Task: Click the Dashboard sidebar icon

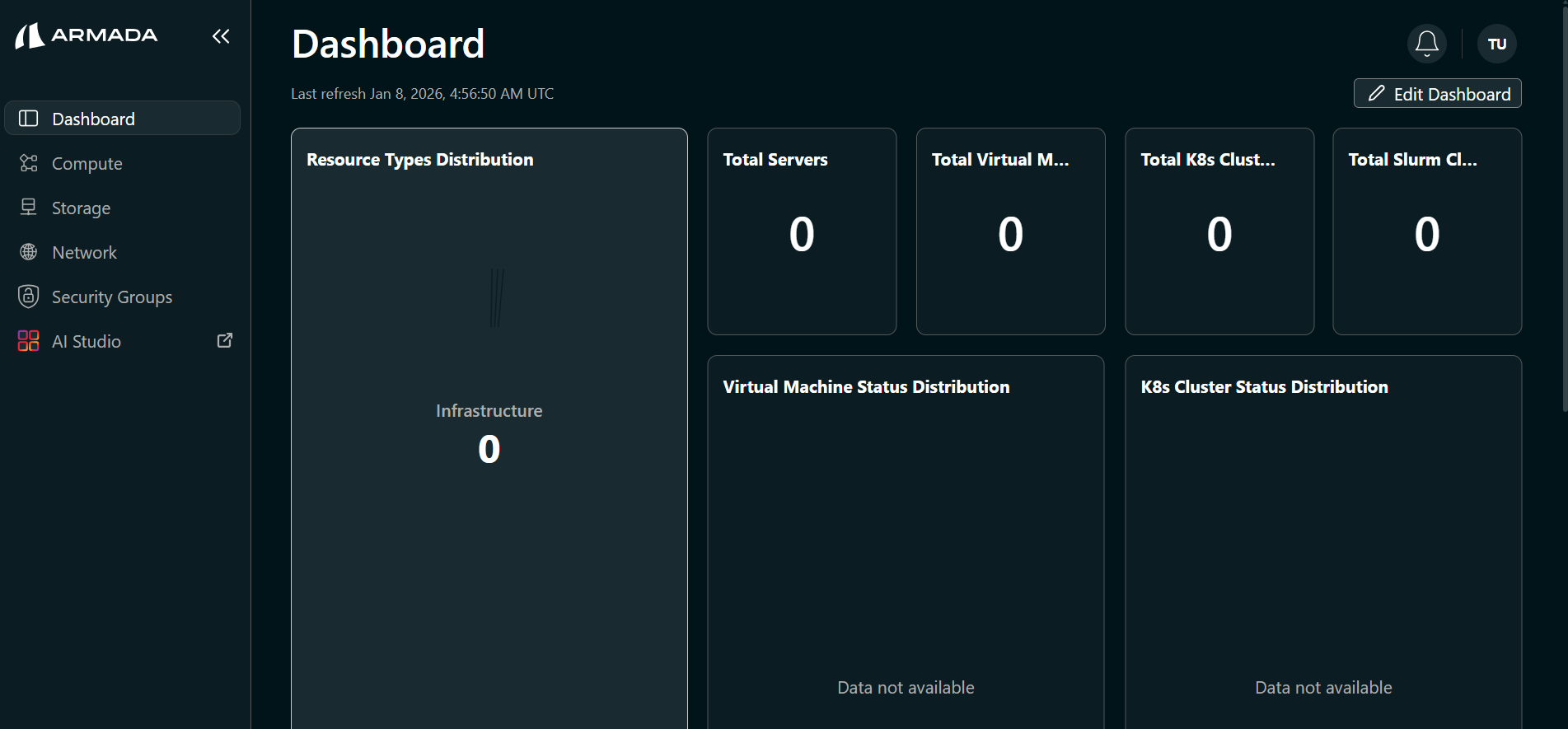Action: (29, 119)
